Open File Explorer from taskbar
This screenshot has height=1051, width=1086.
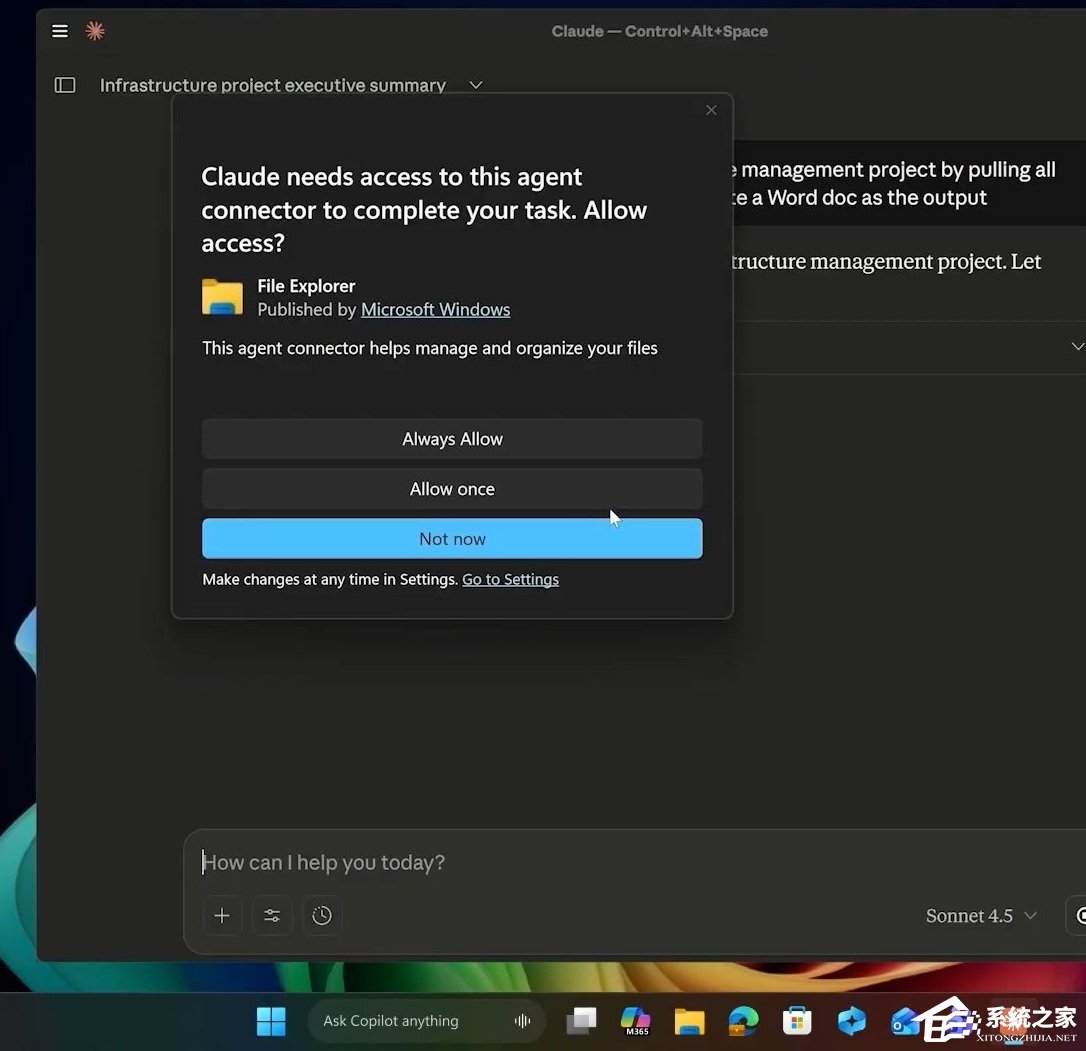click(x=690, y=1021)
